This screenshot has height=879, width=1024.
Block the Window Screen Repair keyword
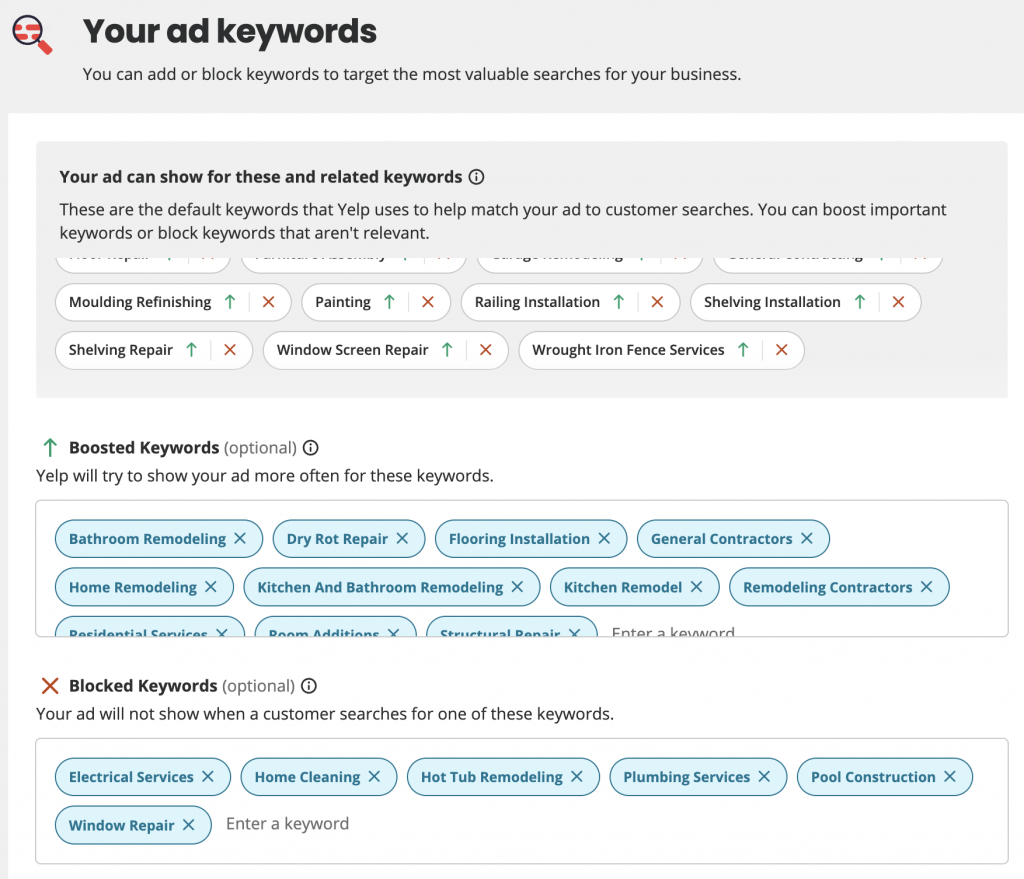[x=485, y=350]
